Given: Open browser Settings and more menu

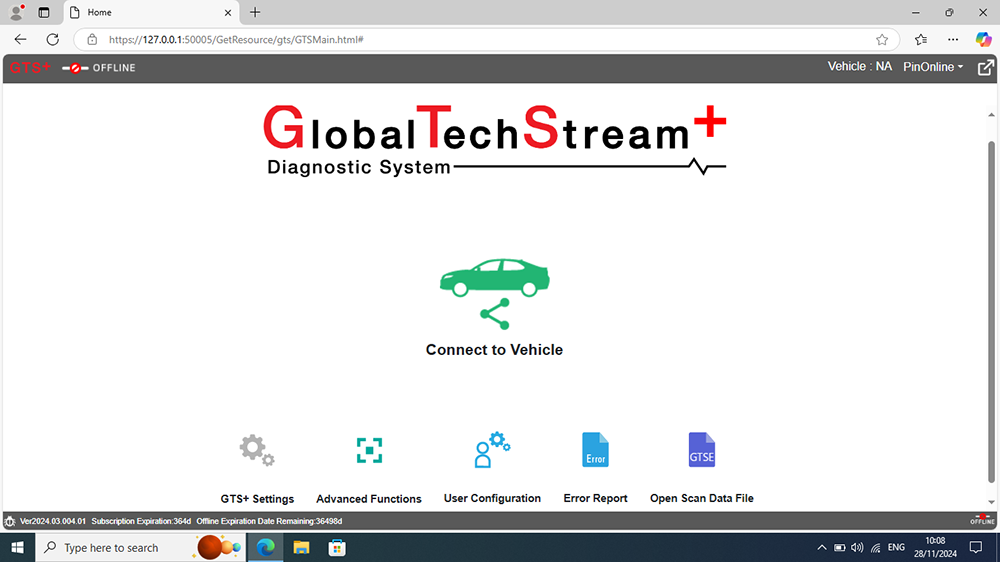Looking at the screenshot, I should 953,40.
